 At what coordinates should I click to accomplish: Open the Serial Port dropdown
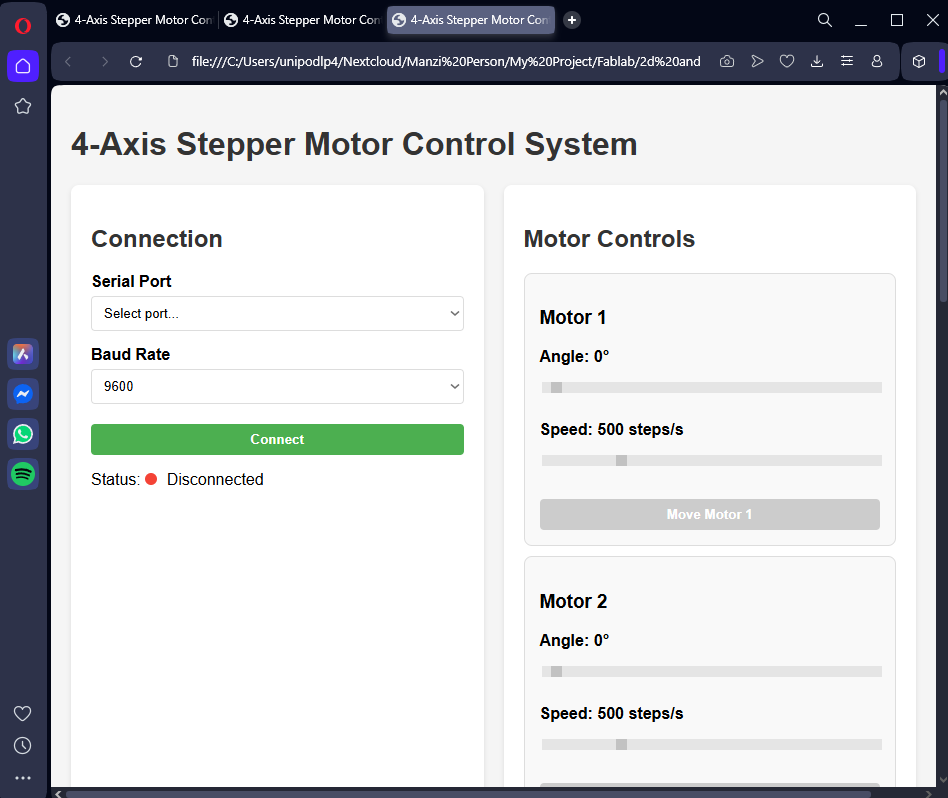click(x=278, y=314)
